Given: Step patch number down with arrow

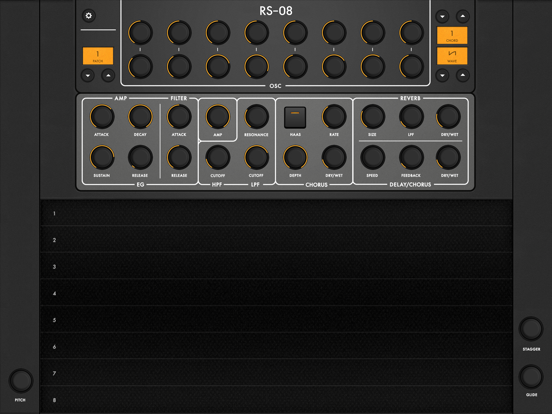Looking at the screenshot, I should (x=88, y=75).
